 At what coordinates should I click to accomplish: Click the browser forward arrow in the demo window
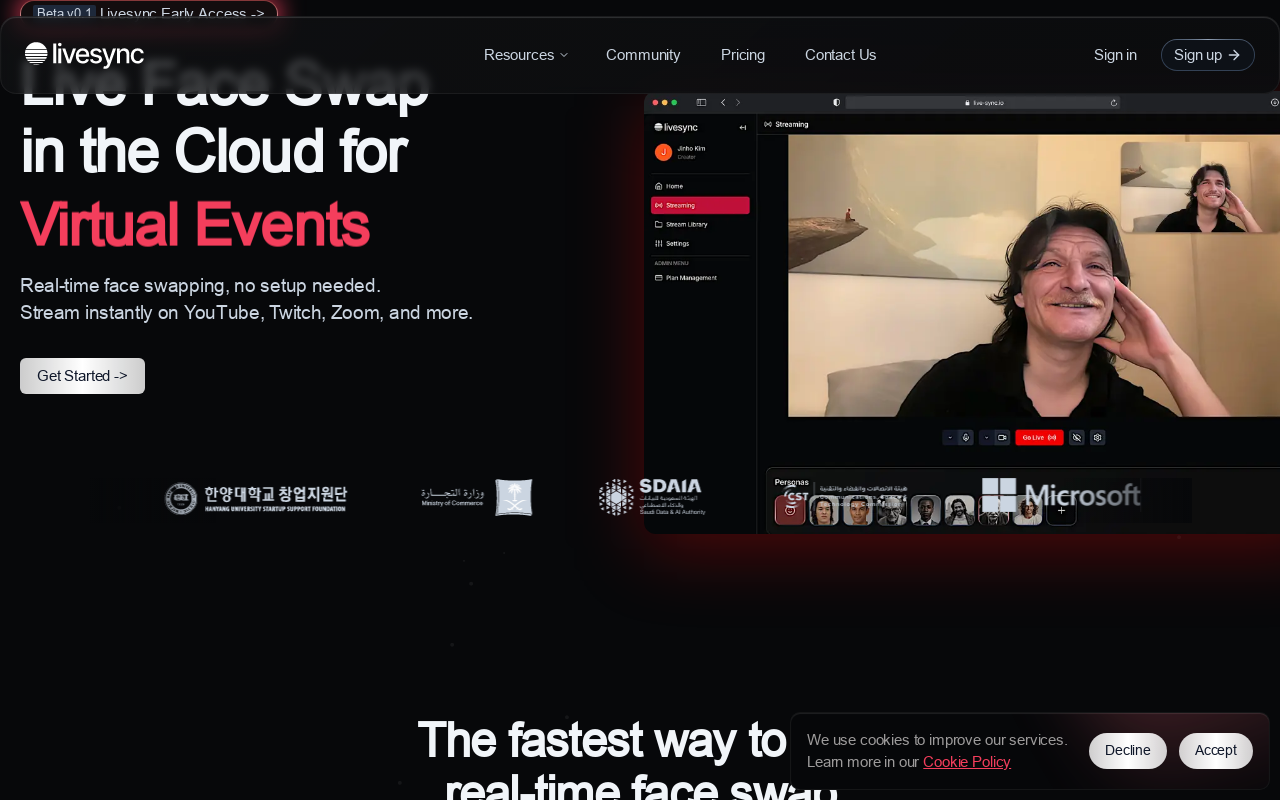tap(738, 102)
